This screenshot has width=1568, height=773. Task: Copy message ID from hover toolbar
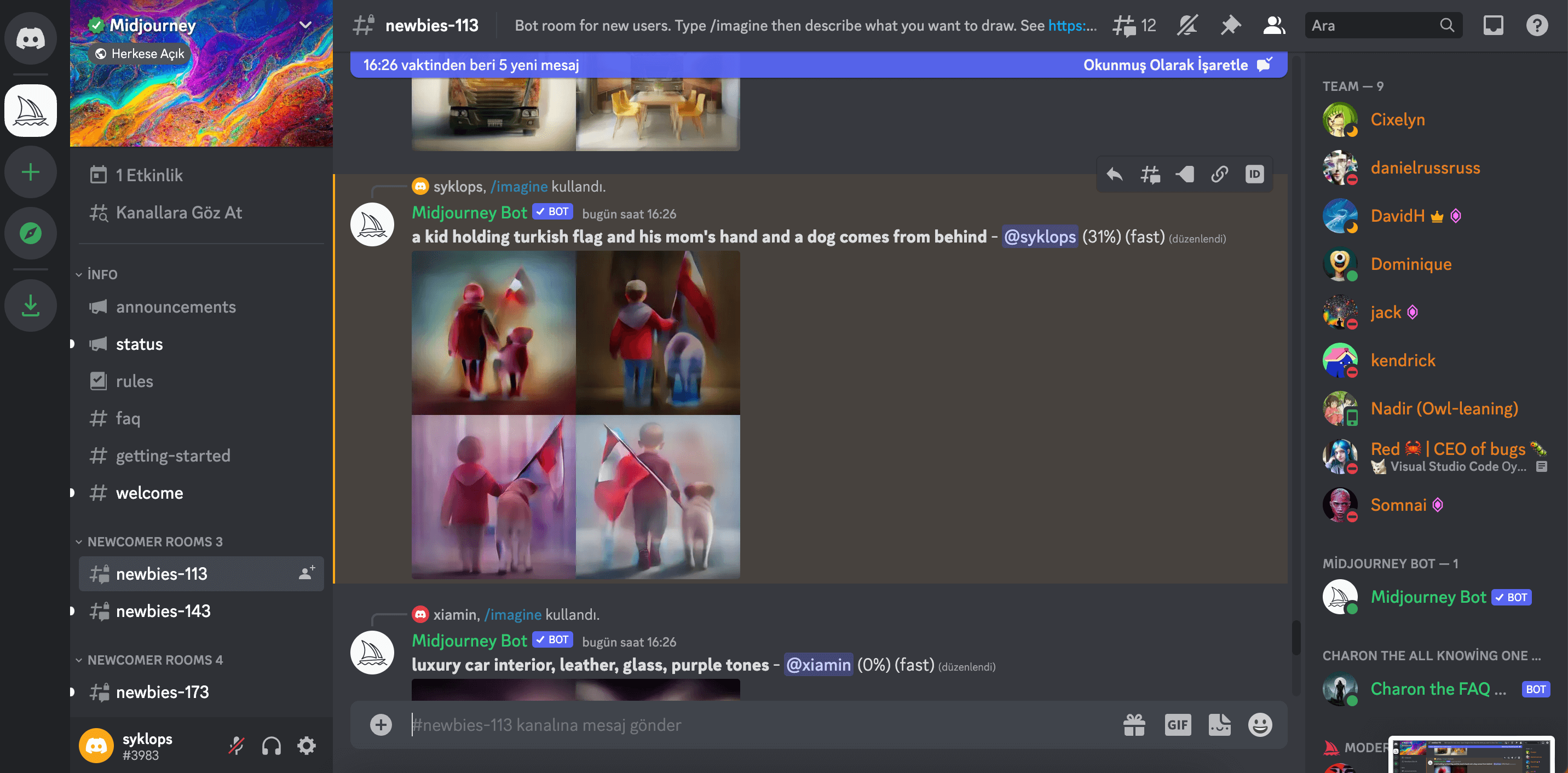1254,175
